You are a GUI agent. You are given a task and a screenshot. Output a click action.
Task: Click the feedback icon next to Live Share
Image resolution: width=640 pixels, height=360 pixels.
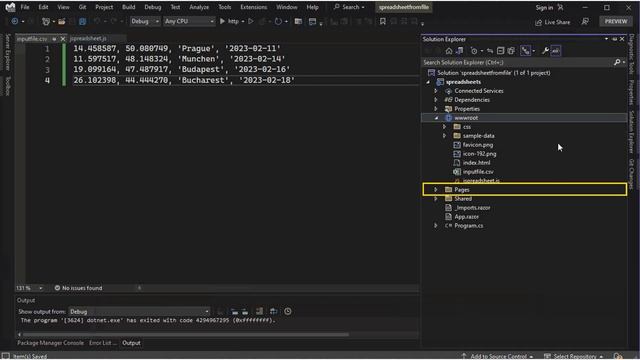point(585,22)
